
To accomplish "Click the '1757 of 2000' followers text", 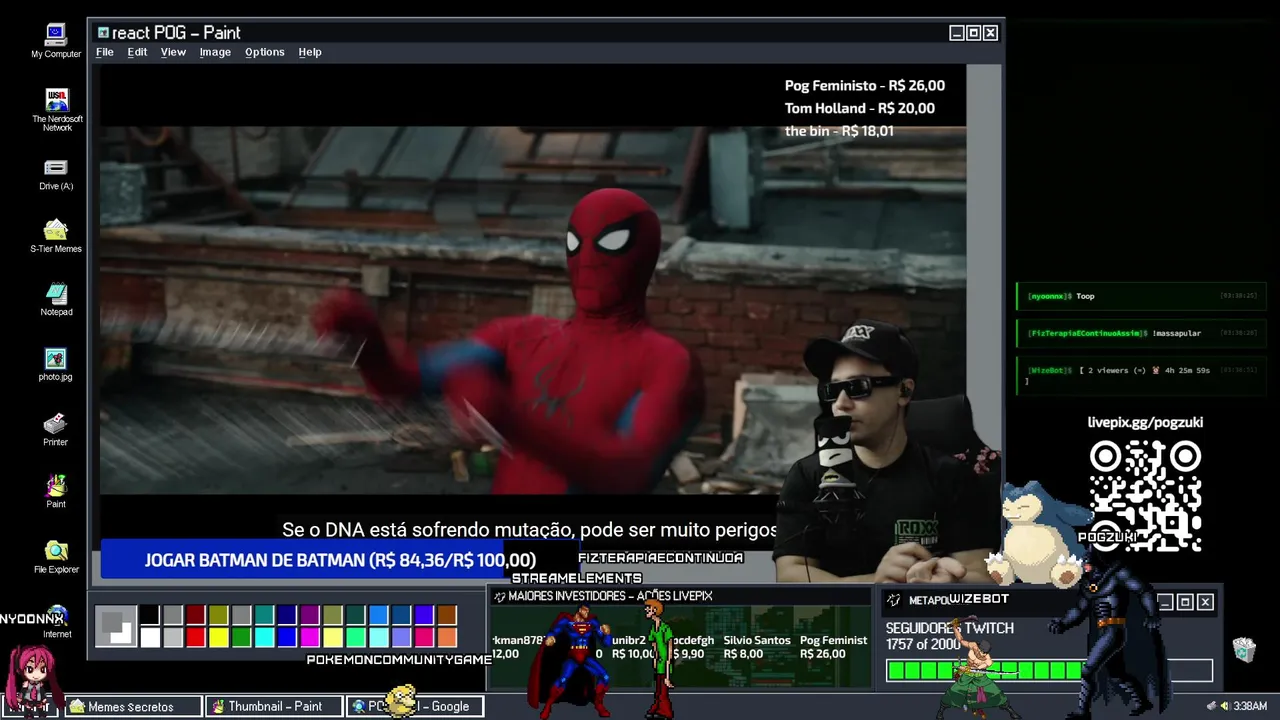I will [x=923, y=645].
